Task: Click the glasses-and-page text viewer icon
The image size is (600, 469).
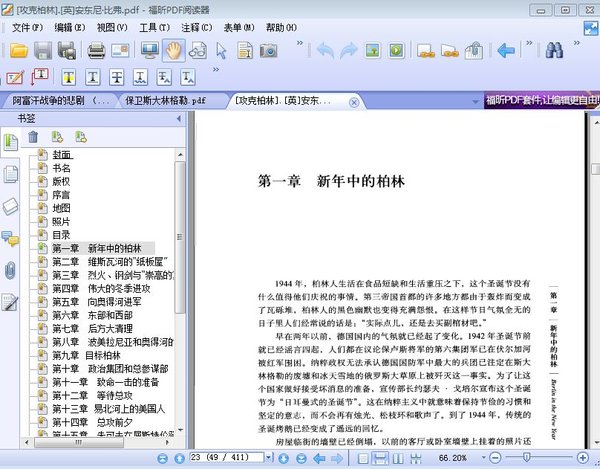Action: (x=198, y=50)
